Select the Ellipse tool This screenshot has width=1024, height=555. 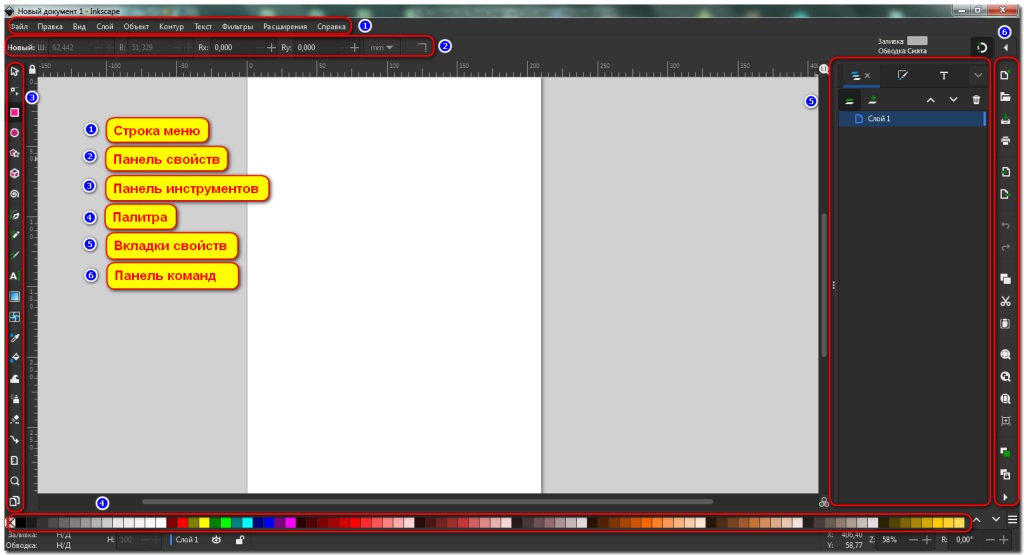pyautogui.click(x=15, y=133)
